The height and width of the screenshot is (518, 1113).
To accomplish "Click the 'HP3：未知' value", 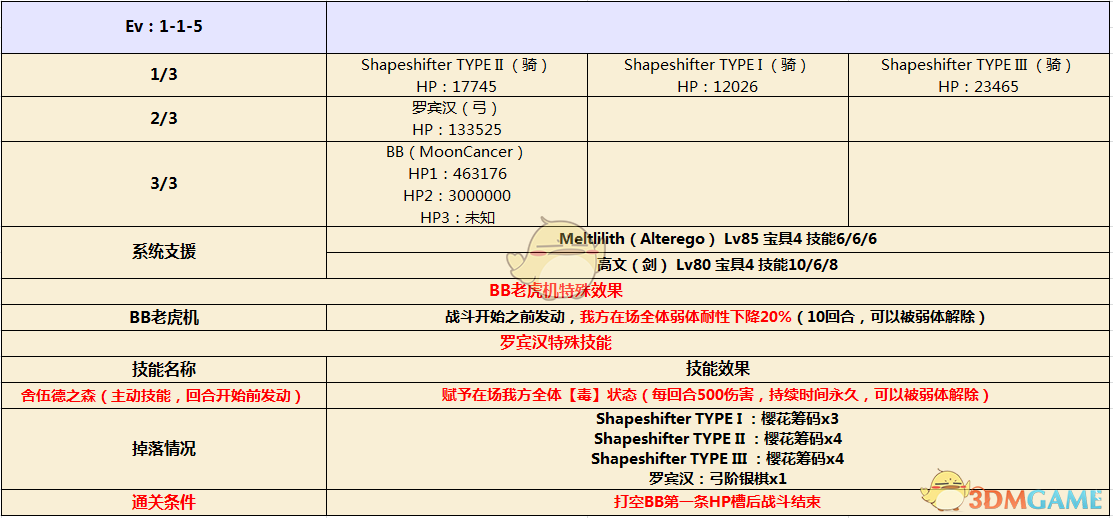I will click(x=456, y=218).
